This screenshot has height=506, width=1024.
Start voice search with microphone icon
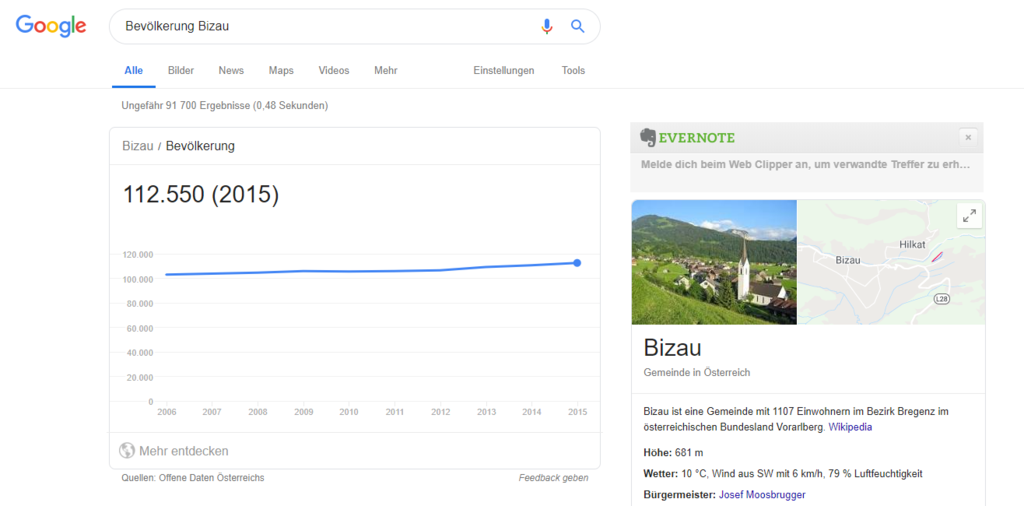point(546,27)
